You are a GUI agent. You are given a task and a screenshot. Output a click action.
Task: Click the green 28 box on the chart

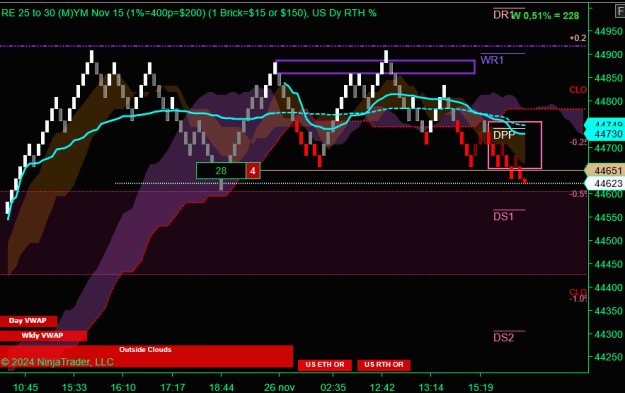tap(221, 171)
